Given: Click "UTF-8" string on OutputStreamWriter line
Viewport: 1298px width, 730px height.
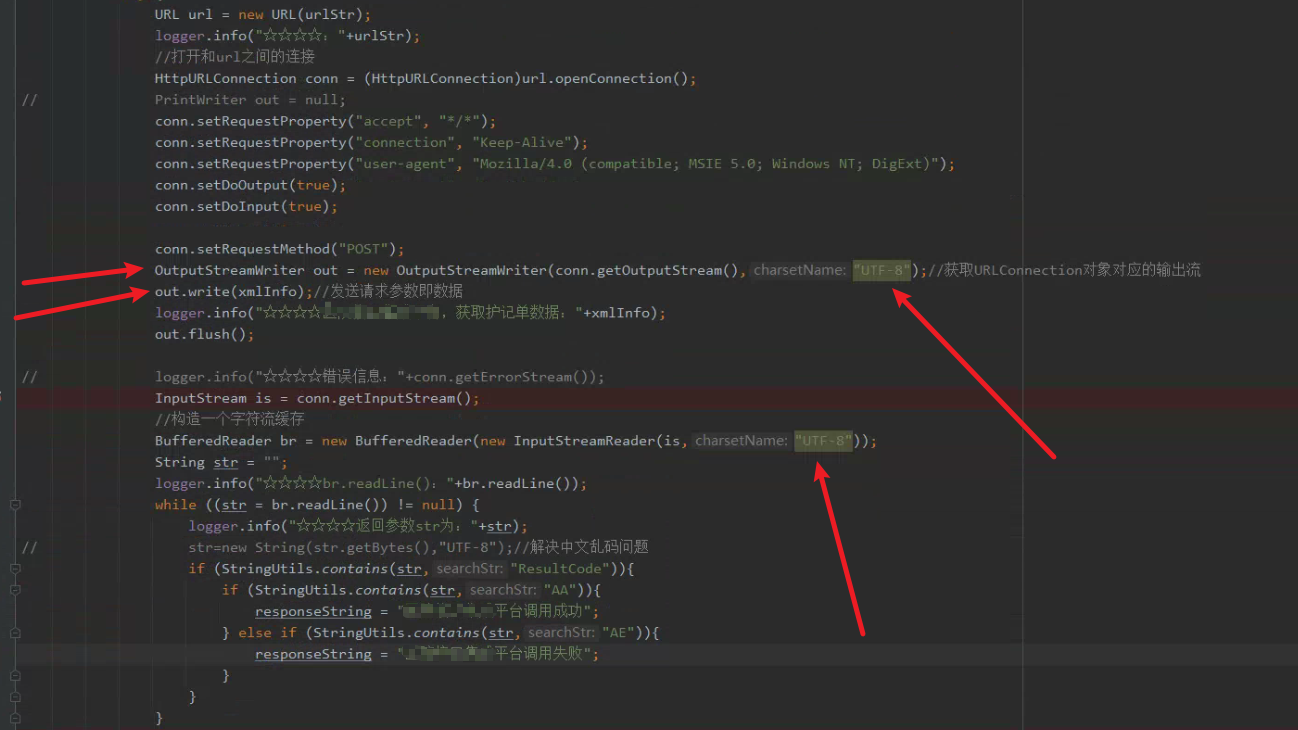Looking at the screenshot, I should [882, 271].
